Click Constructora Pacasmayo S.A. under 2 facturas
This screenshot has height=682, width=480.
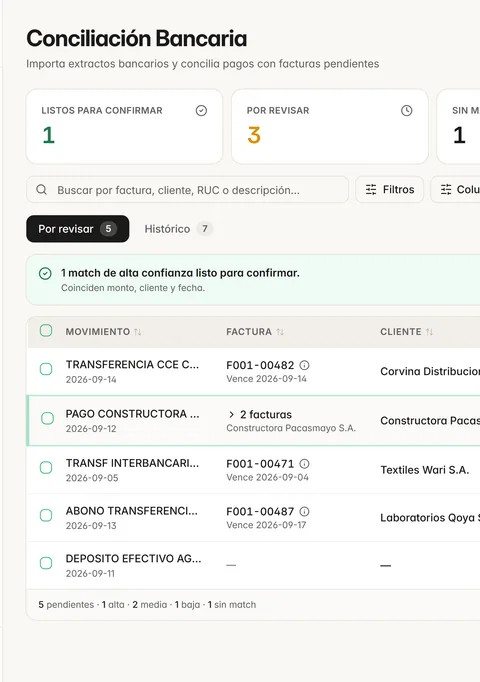[291, 428]
